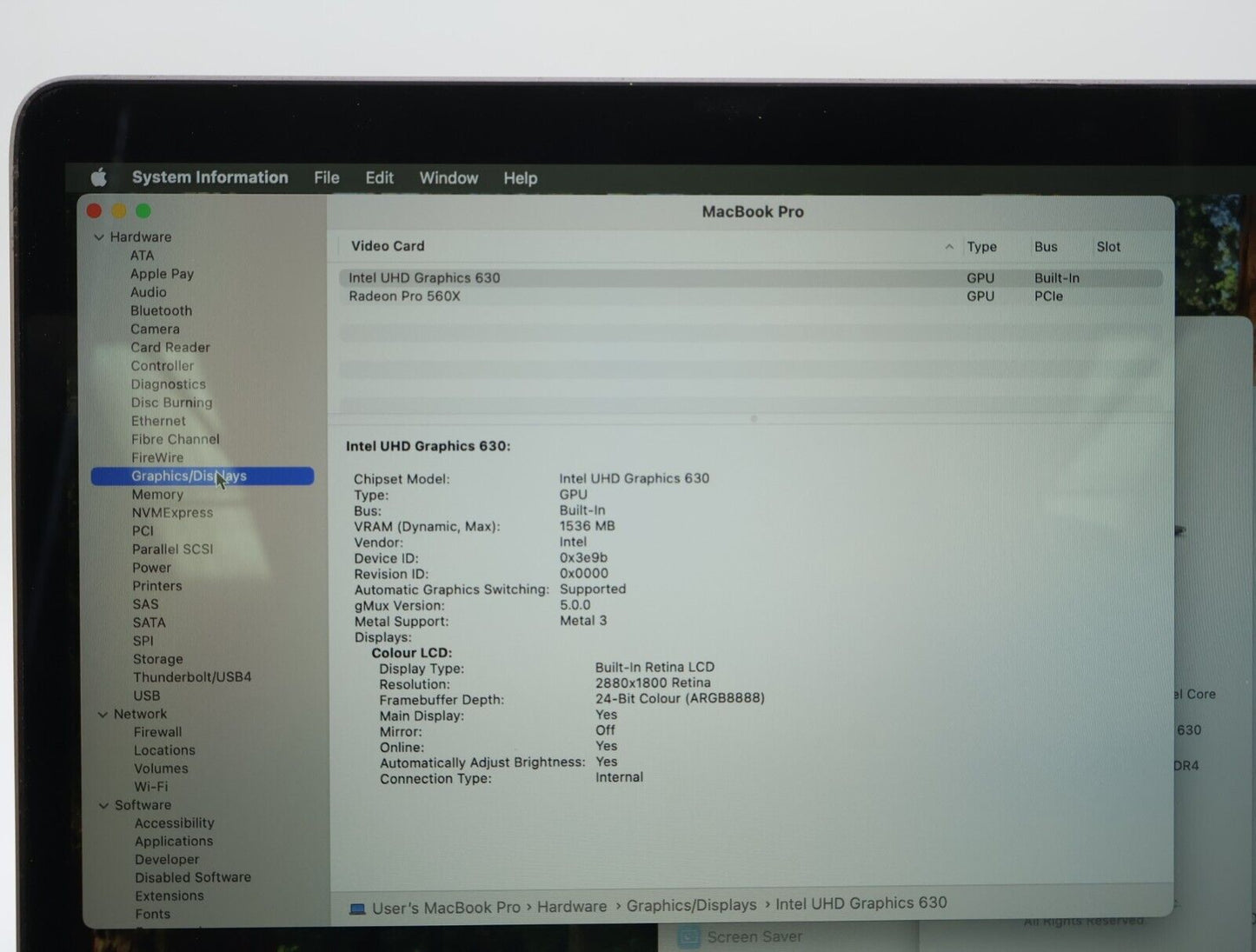
Task: Select Power in the sidebar
Action: (151, 568)
